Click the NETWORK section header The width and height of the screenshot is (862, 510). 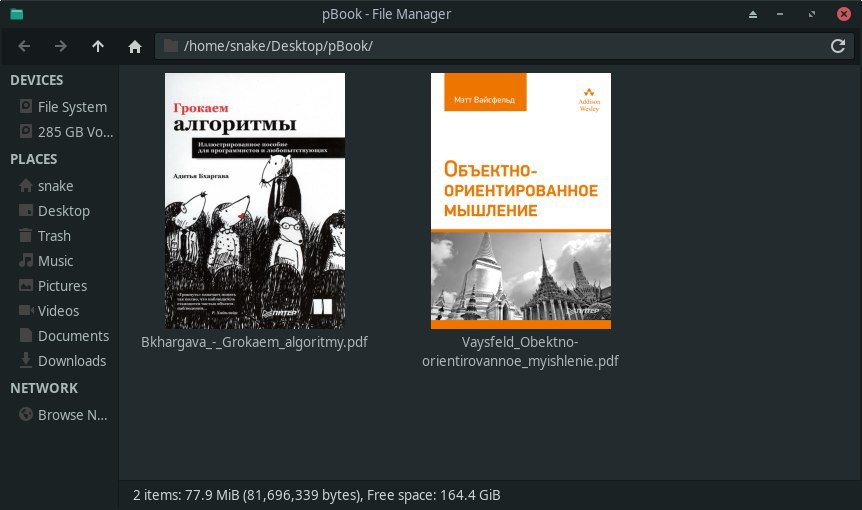tap(44, 388)
